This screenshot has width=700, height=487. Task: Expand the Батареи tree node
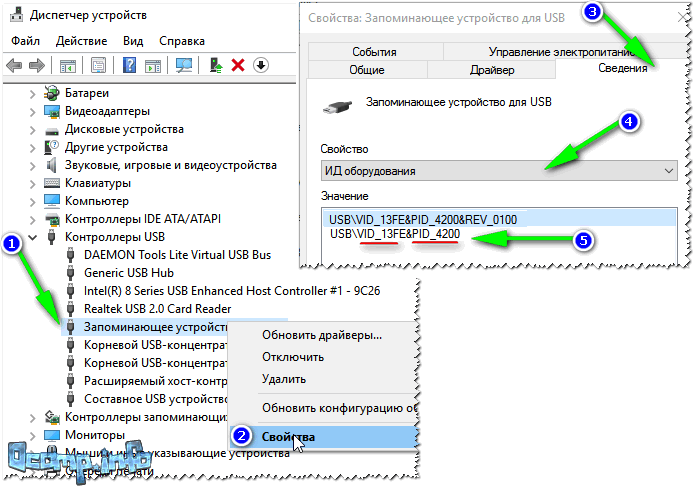click(x=33, y=93)
